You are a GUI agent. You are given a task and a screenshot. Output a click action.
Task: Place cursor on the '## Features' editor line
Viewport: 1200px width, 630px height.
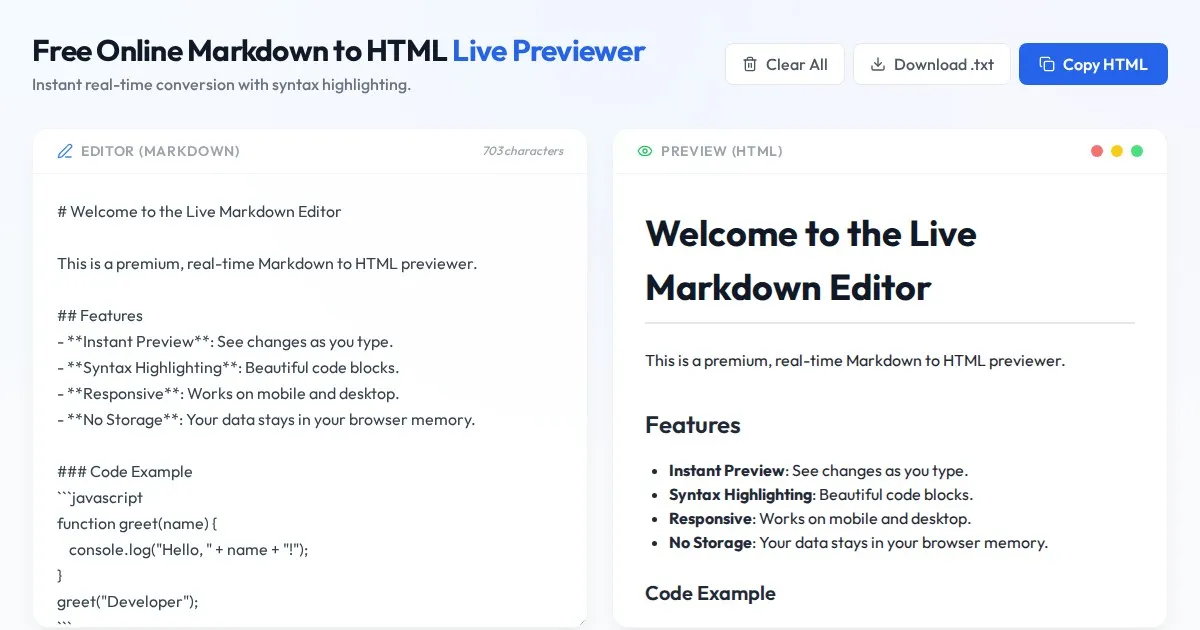100,316
